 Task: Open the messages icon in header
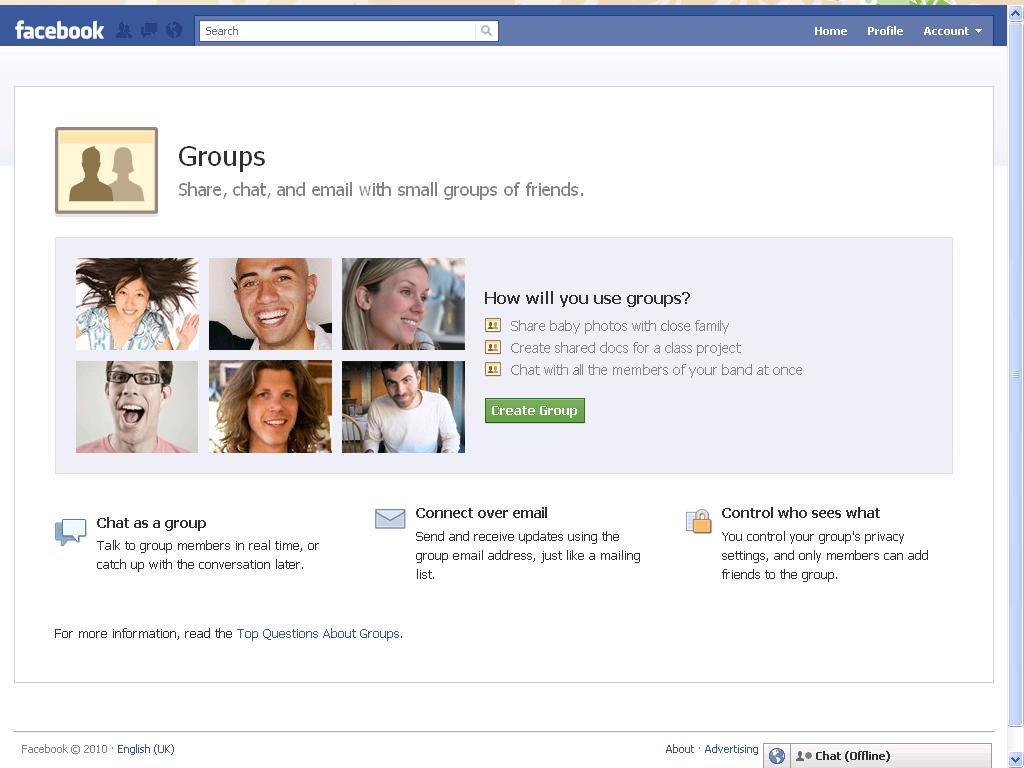[x=149, y=30]
